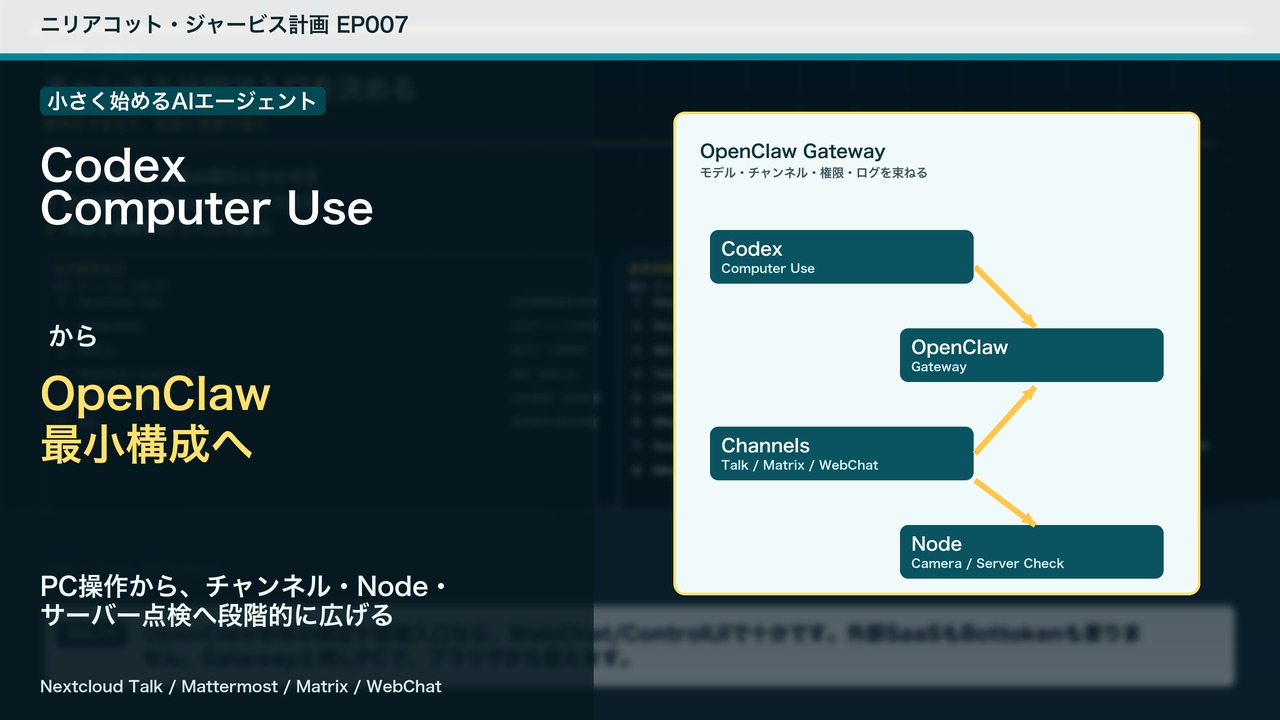Image resolution: width=1280 pixels, height=720 pixels.
Task: Click the Node Camera / Server Check box
Action: pos(1031,552)
